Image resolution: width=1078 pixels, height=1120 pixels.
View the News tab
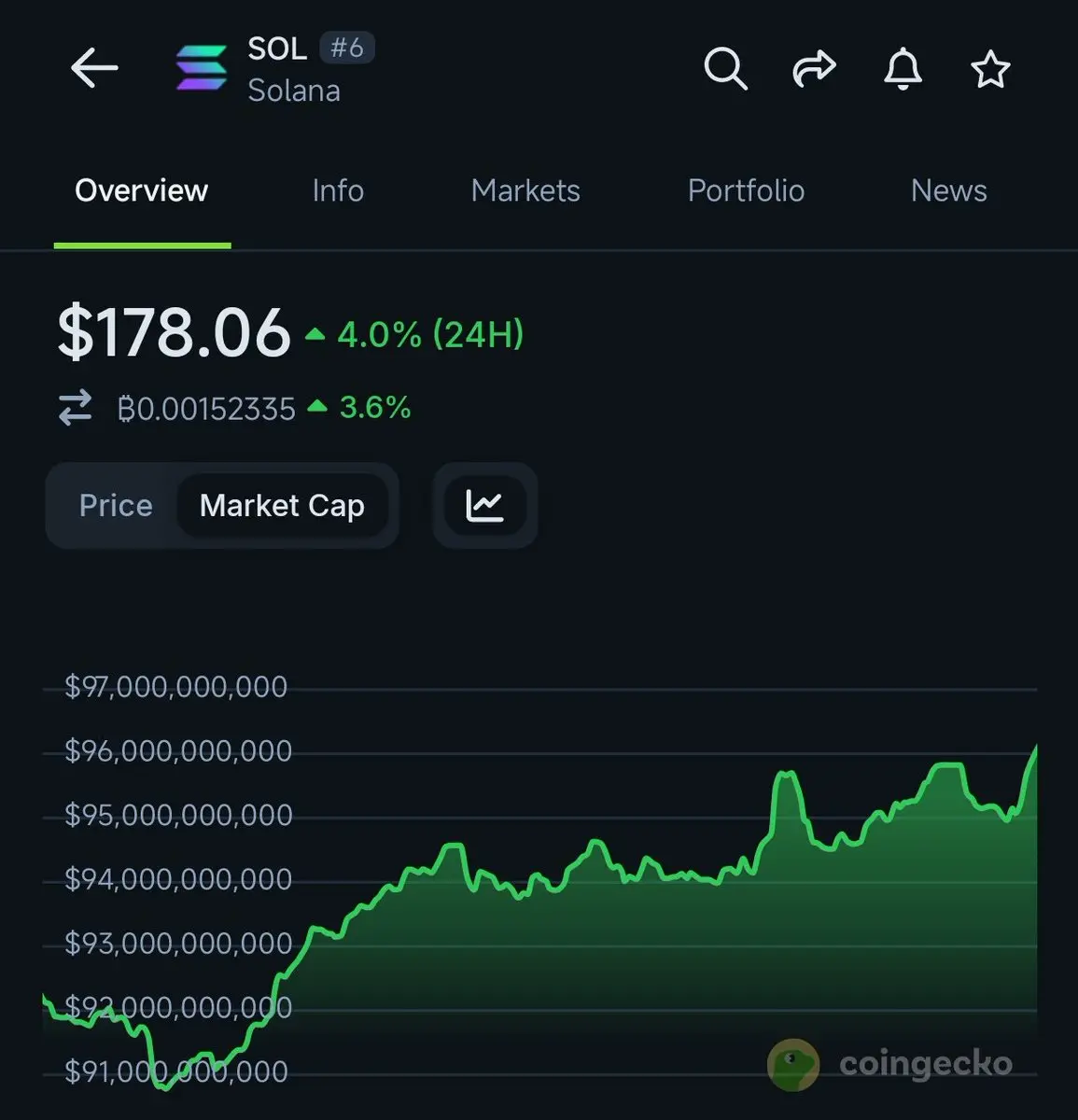click(x=948, y=191)
